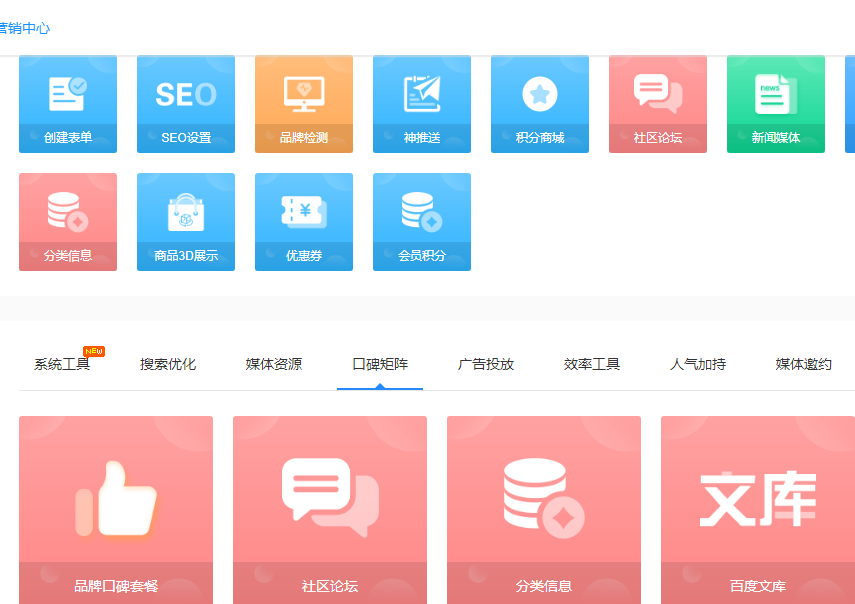
Task: Click the small 分类信息 tile in the second row
Action: 68,222
